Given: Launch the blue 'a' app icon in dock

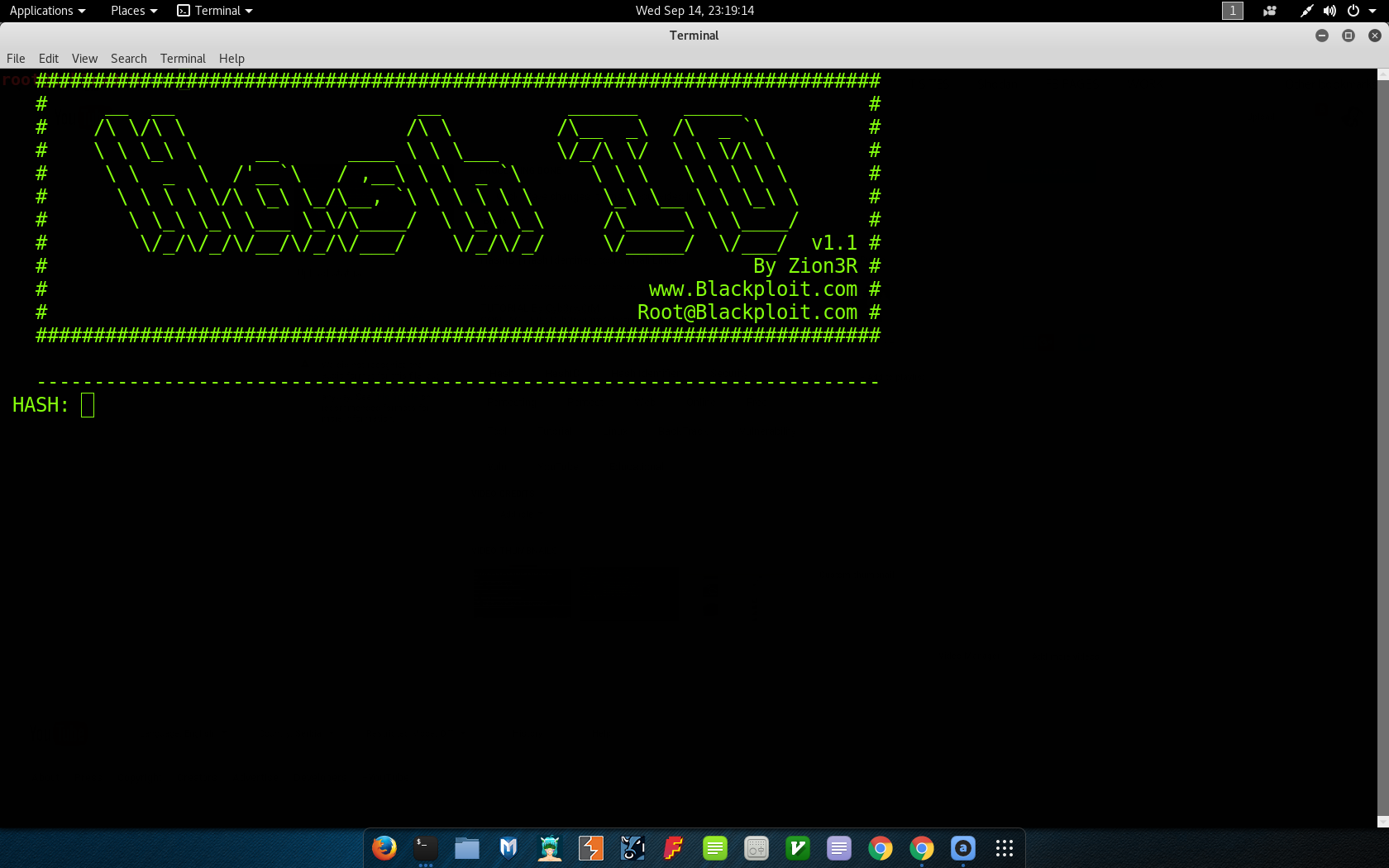Looking at the screenshot, I should click(963, 848).
